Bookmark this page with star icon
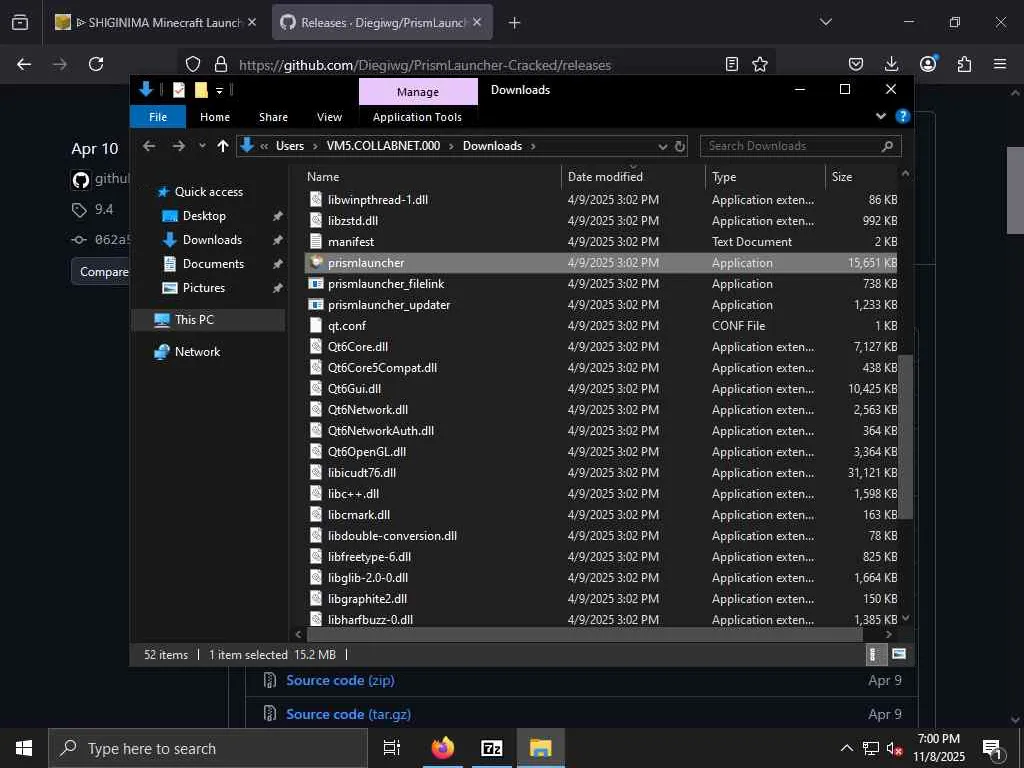Viewport: 1024px width, 768px height. (x=760, y=64)
